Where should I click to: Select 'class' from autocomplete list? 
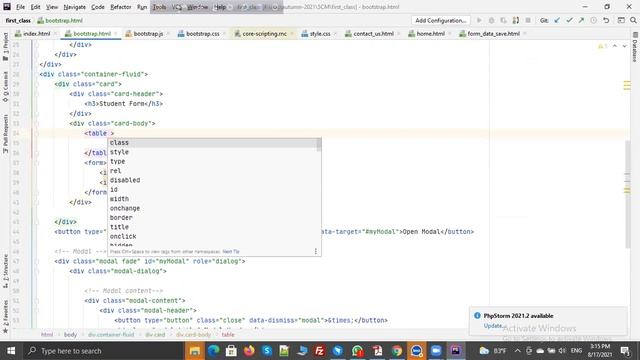pyautogui.click(x=212, y=142)
